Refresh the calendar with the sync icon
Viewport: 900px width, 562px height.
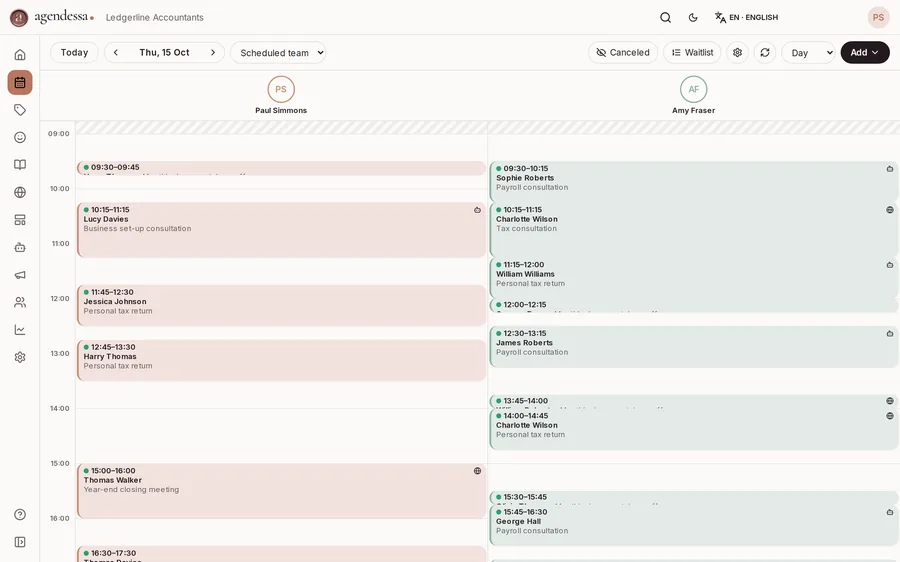tap(765, 52)
